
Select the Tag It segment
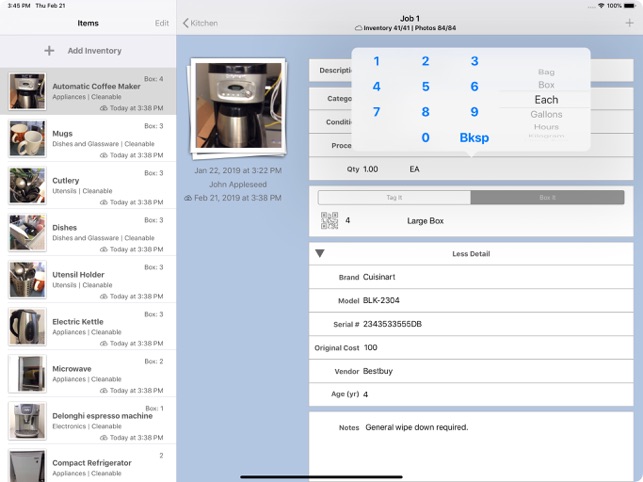point(394,197)
